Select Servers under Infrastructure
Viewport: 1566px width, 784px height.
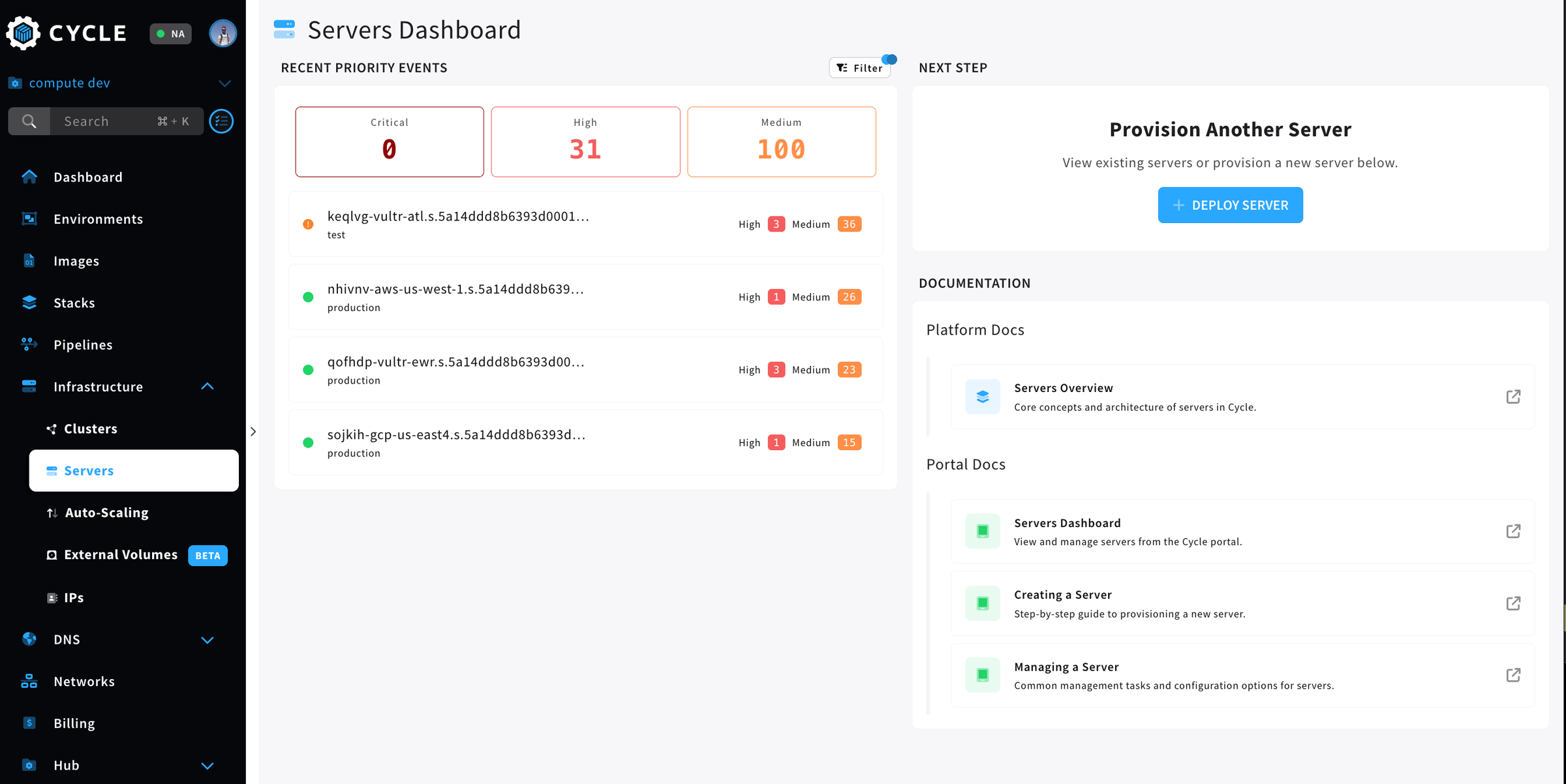pos(134,470)
